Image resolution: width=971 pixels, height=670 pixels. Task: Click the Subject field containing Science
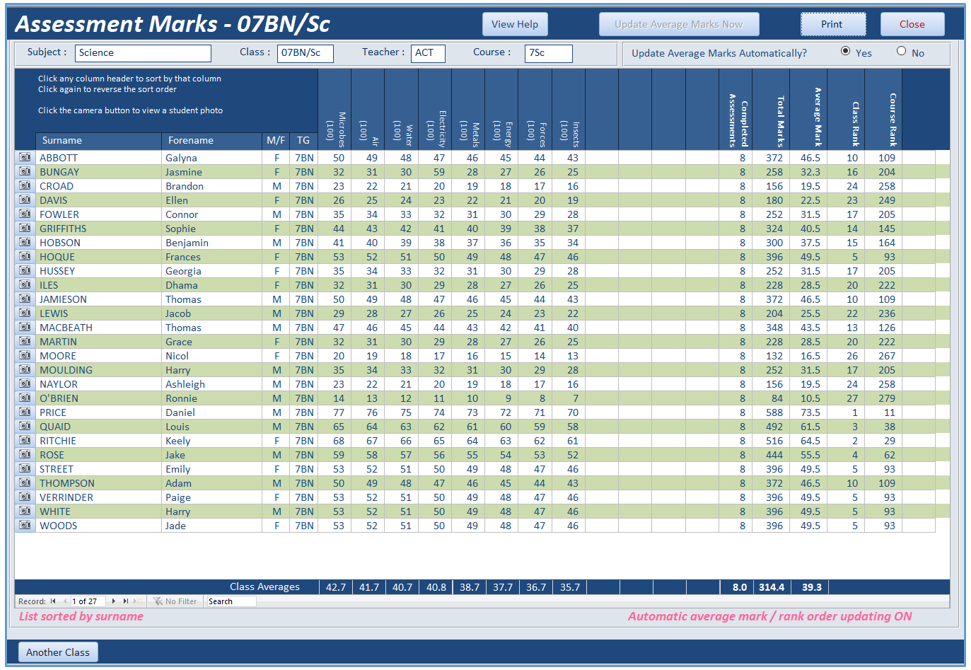tap(143, 53)
